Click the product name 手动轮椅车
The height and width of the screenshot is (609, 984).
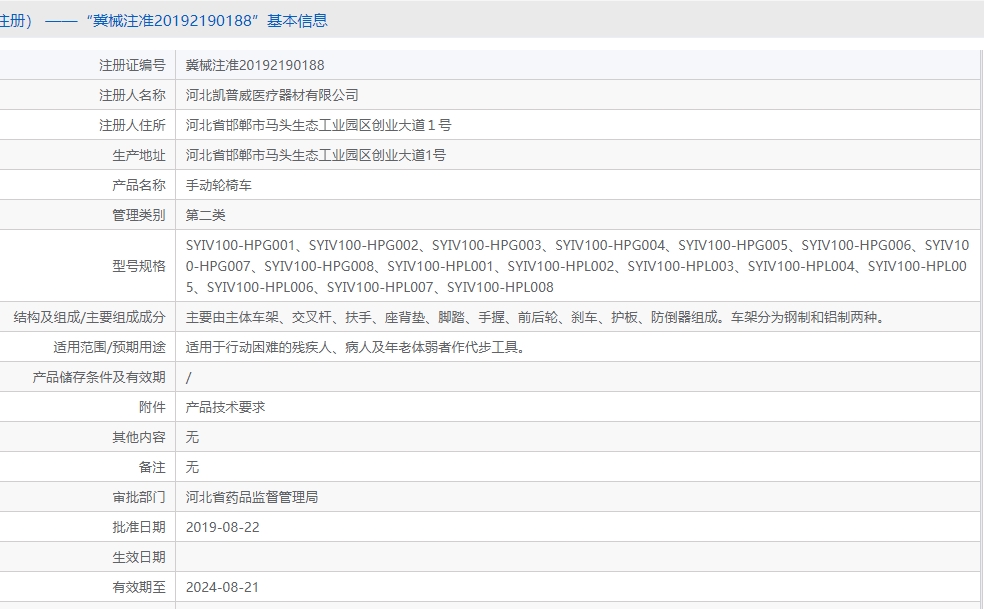point(218,185)
